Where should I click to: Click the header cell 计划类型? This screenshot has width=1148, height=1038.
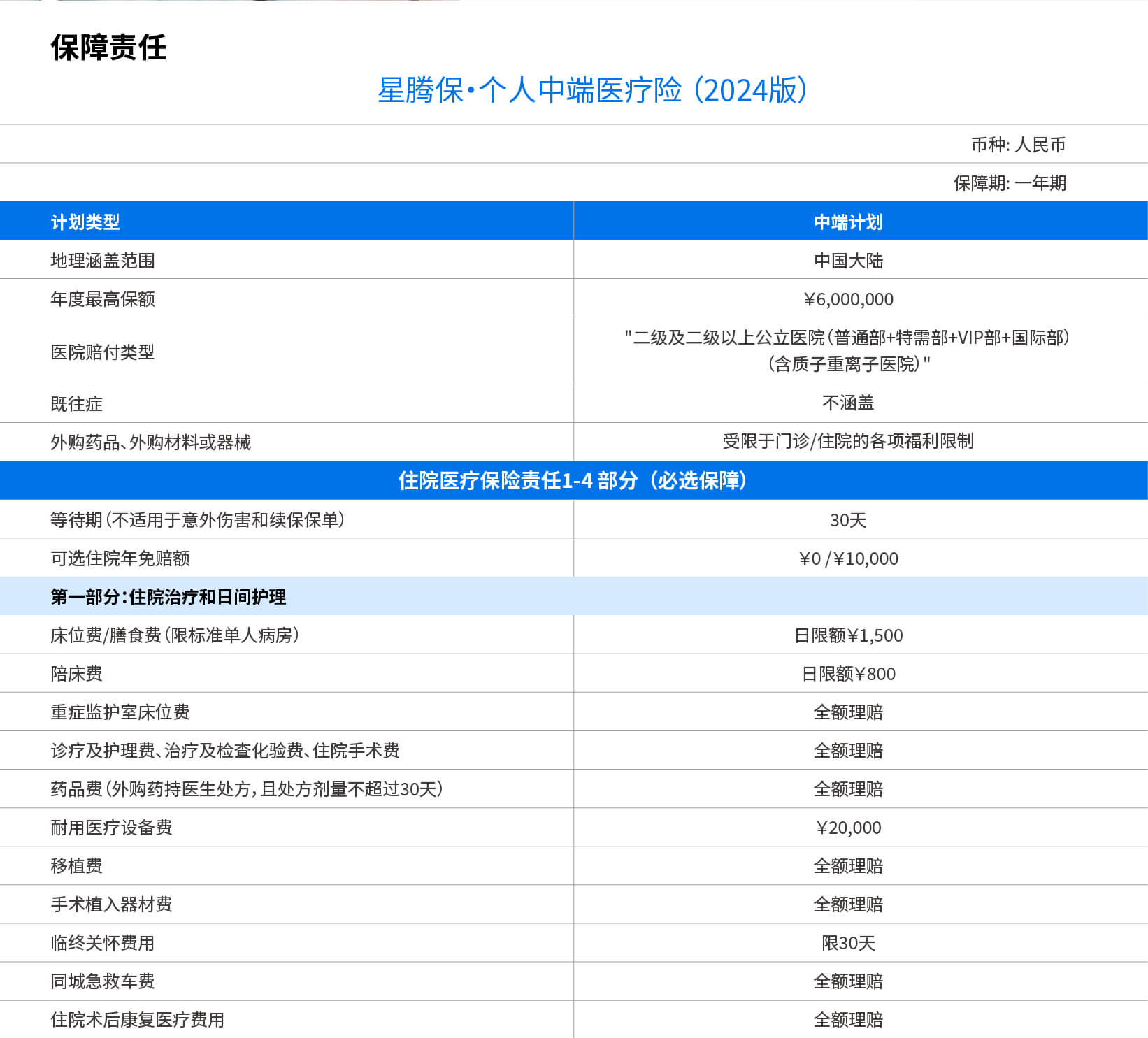[85, 222]
